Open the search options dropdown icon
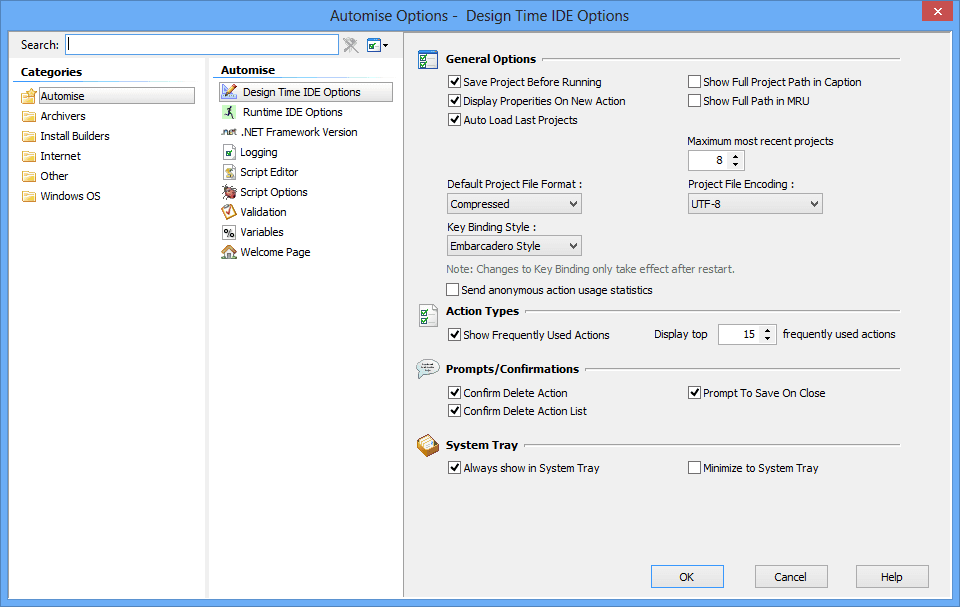This screenshot has height=607, width=960. tap(377, 45)
